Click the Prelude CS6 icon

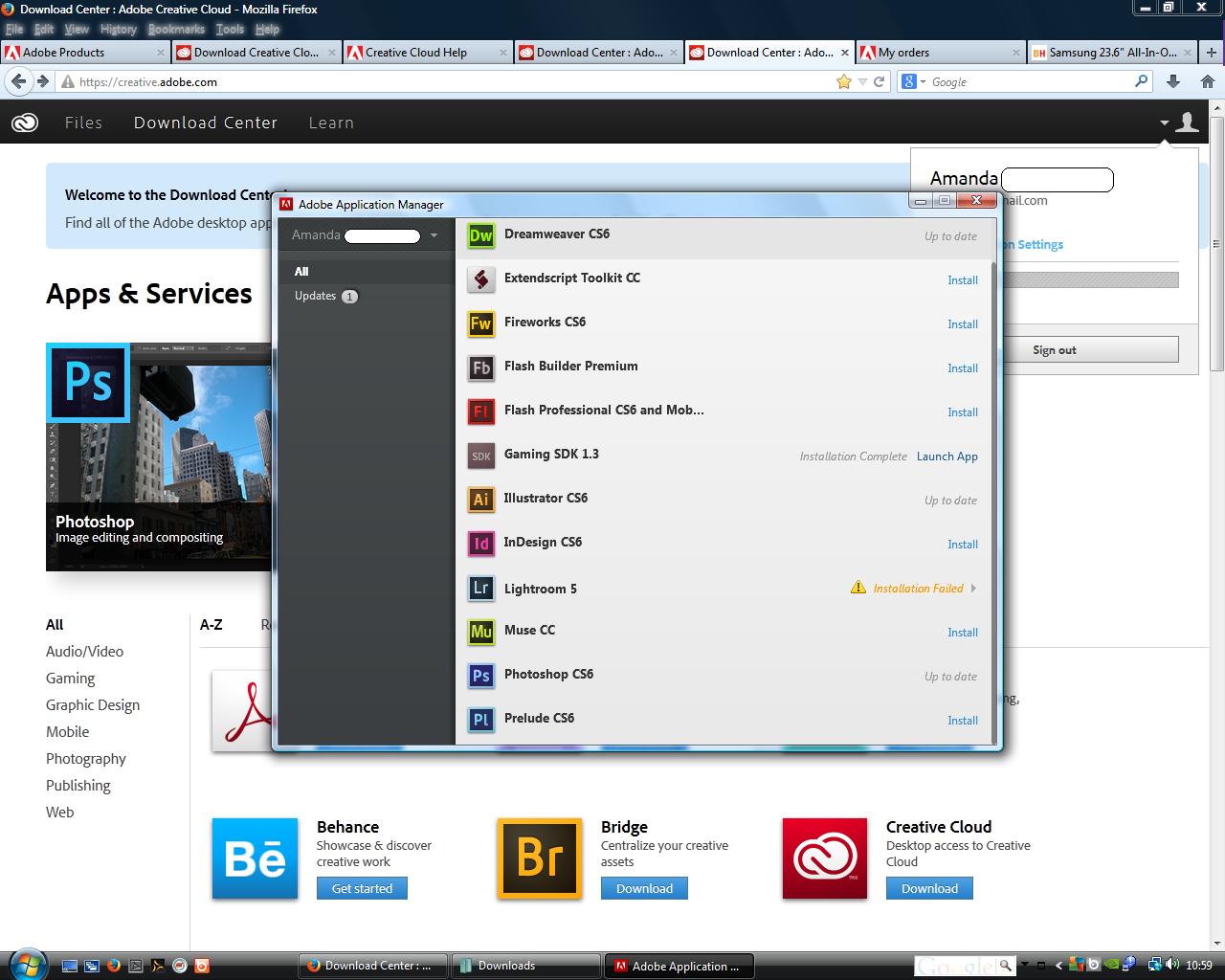click(480, 720)
